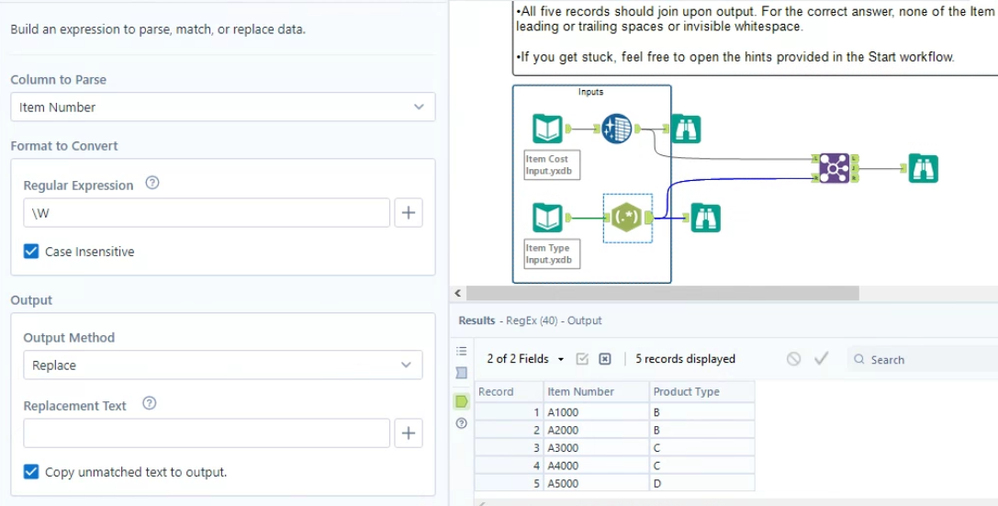Screen dimensions: 998x506
Task: Select the Join tool on canvas
Action: [x=833, y=168]
